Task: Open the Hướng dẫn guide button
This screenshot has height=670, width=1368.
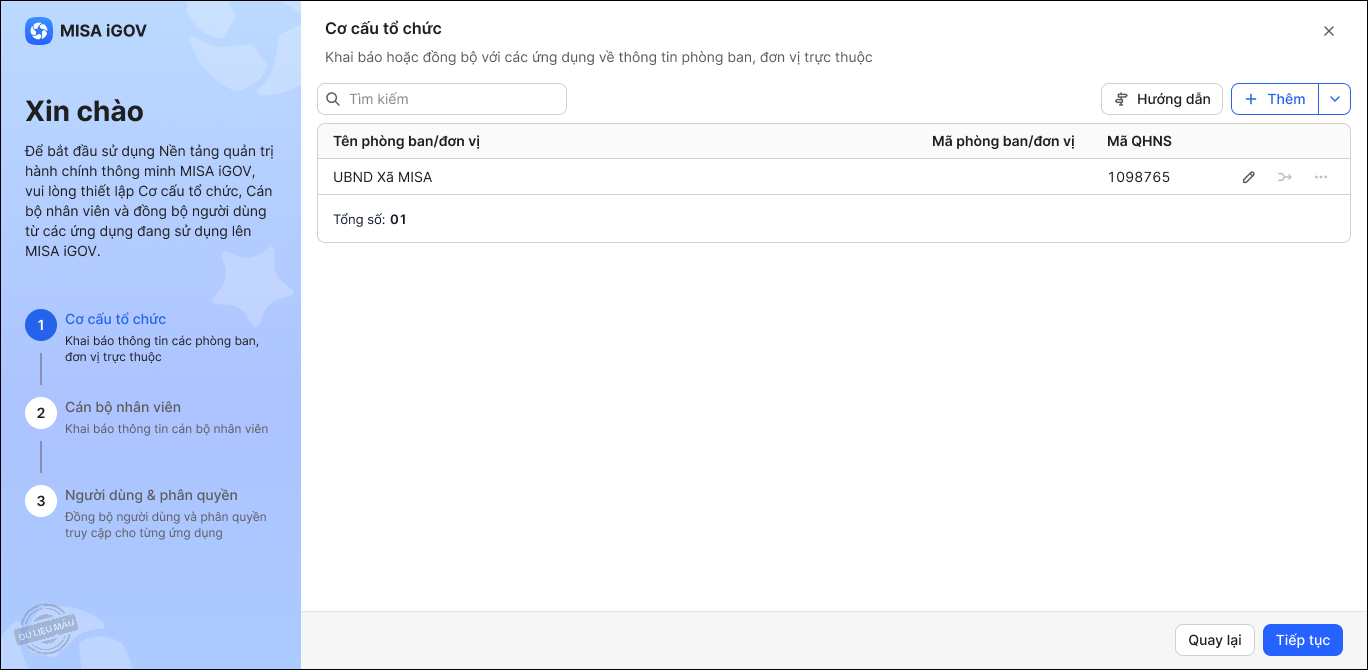Action: click(1162, 99)
